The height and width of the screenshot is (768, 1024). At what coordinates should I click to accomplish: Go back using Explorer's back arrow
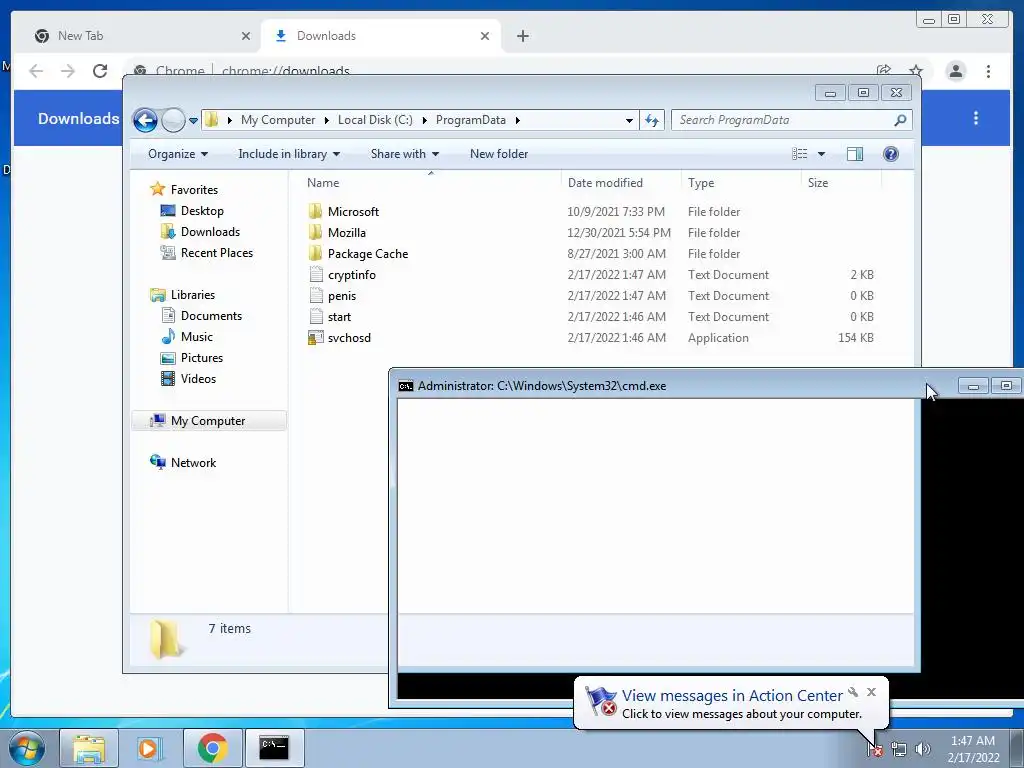(145, 120)
